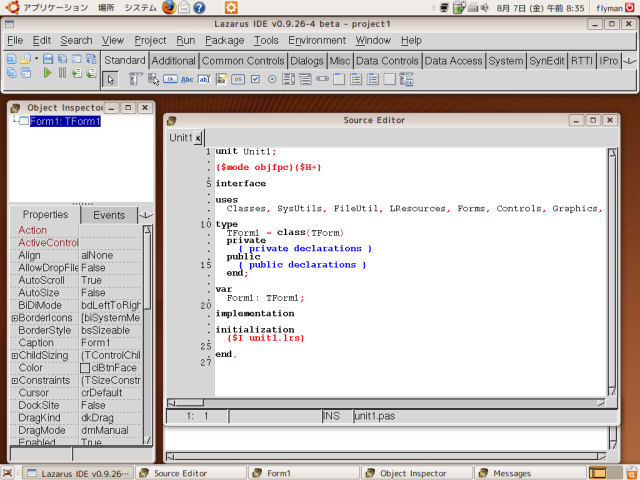640x480 pixels.
Task: Open the File menu
Action: tap(15, 40)
